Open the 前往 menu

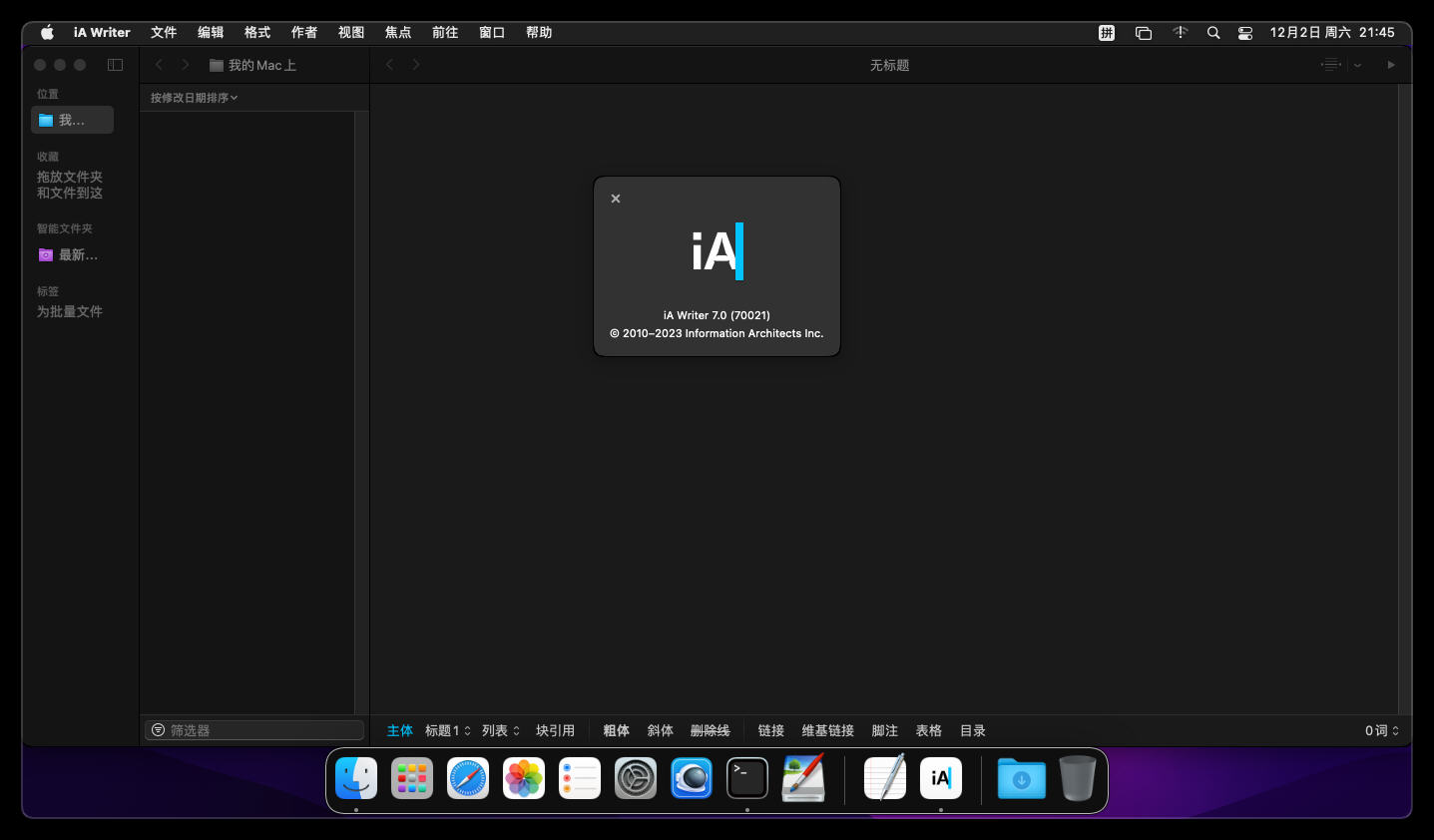tap(445, 32)
